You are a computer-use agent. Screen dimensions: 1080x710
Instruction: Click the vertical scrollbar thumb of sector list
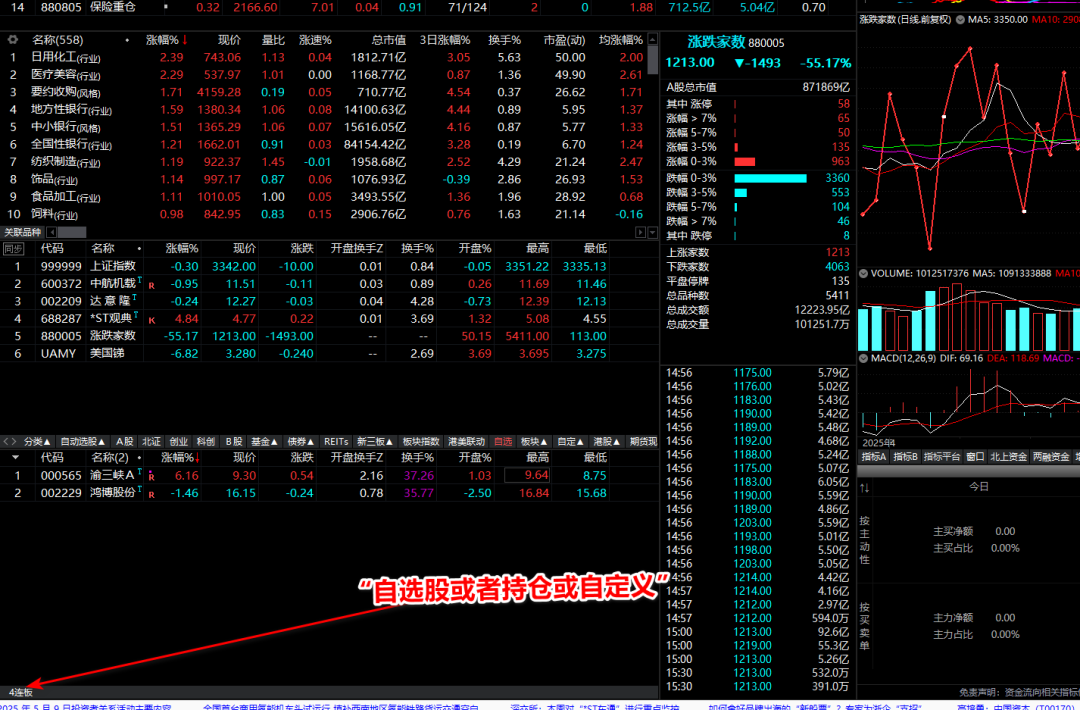(x=653, y=60)
